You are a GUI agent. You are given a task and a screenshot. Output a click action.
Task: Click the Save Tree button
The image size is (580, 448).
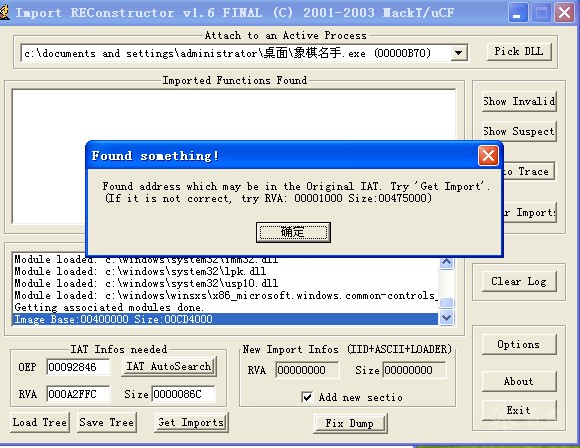(107, 422)
